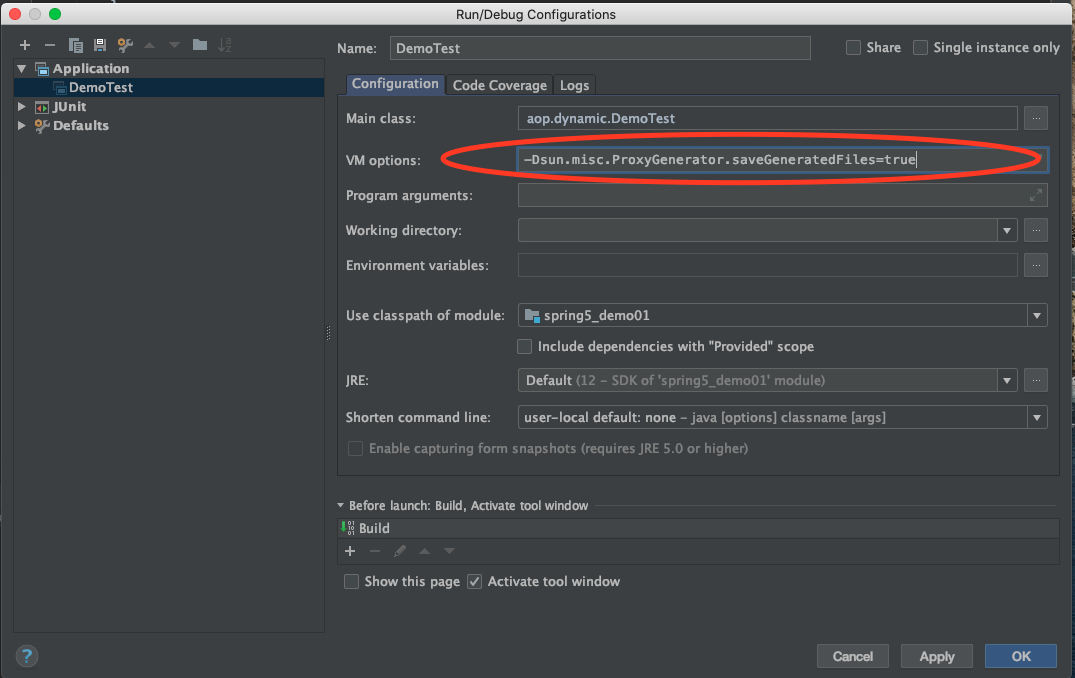Expand the JUnit tree node
The height and width of the screenshot is (678, 1075).
[21, 106]
